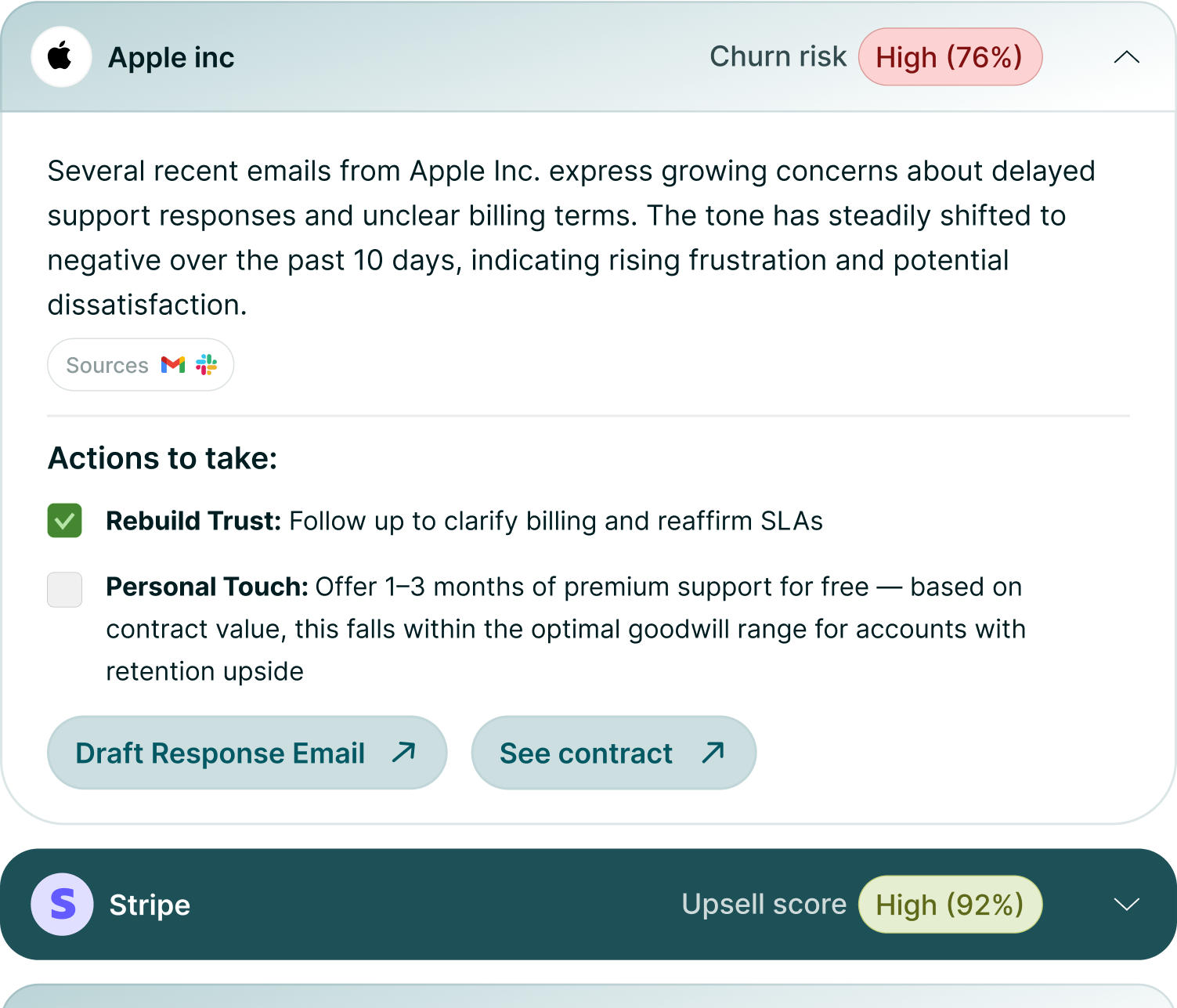Open the Gmail source icon
The height and width of the screenshot is (1008, 1177).
(x=173, y=365)
